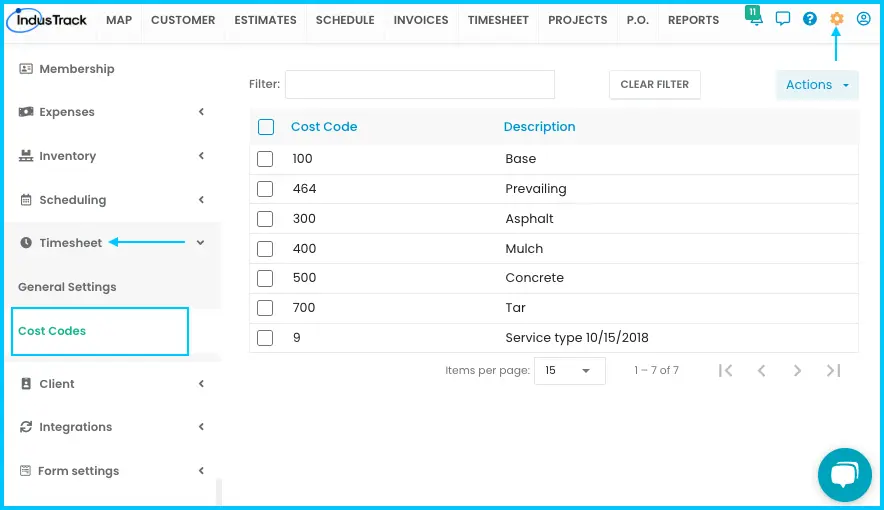Open the MAP tab
Screen dimensions: 884x510
(x=119, y=20)
